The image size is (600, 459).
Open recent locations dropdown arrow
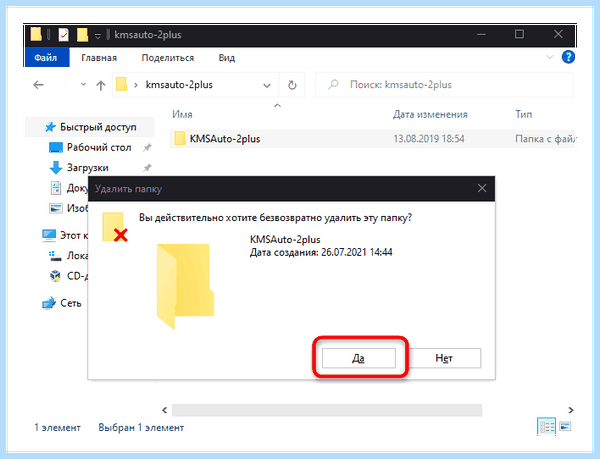83,85
